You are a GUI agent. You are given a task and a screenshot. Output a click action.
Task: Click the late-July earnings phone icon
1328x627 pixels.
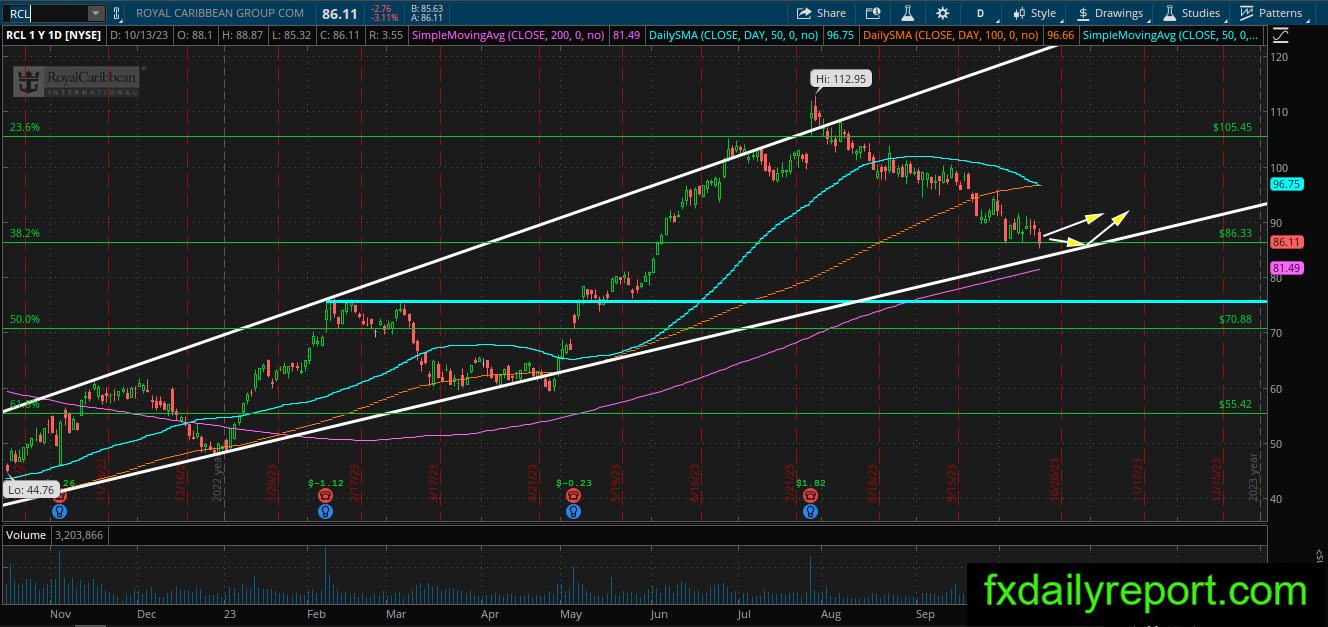tap(812, 495)
